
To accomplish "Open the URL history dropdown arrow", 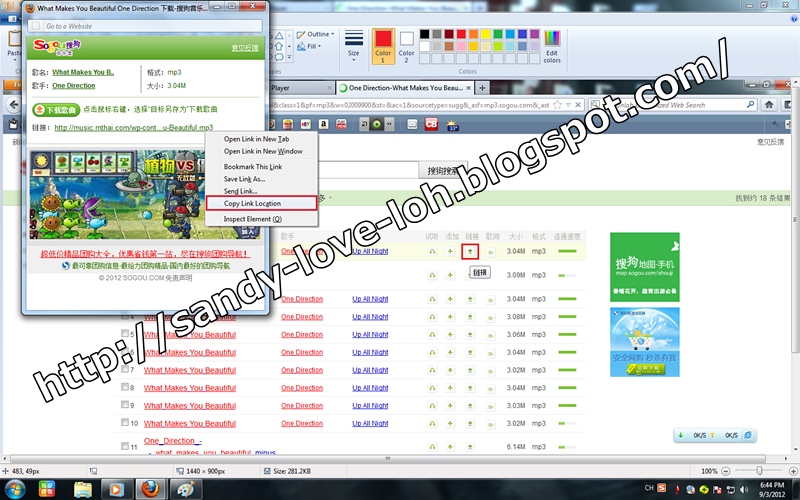I will click(x=568, y=105).
